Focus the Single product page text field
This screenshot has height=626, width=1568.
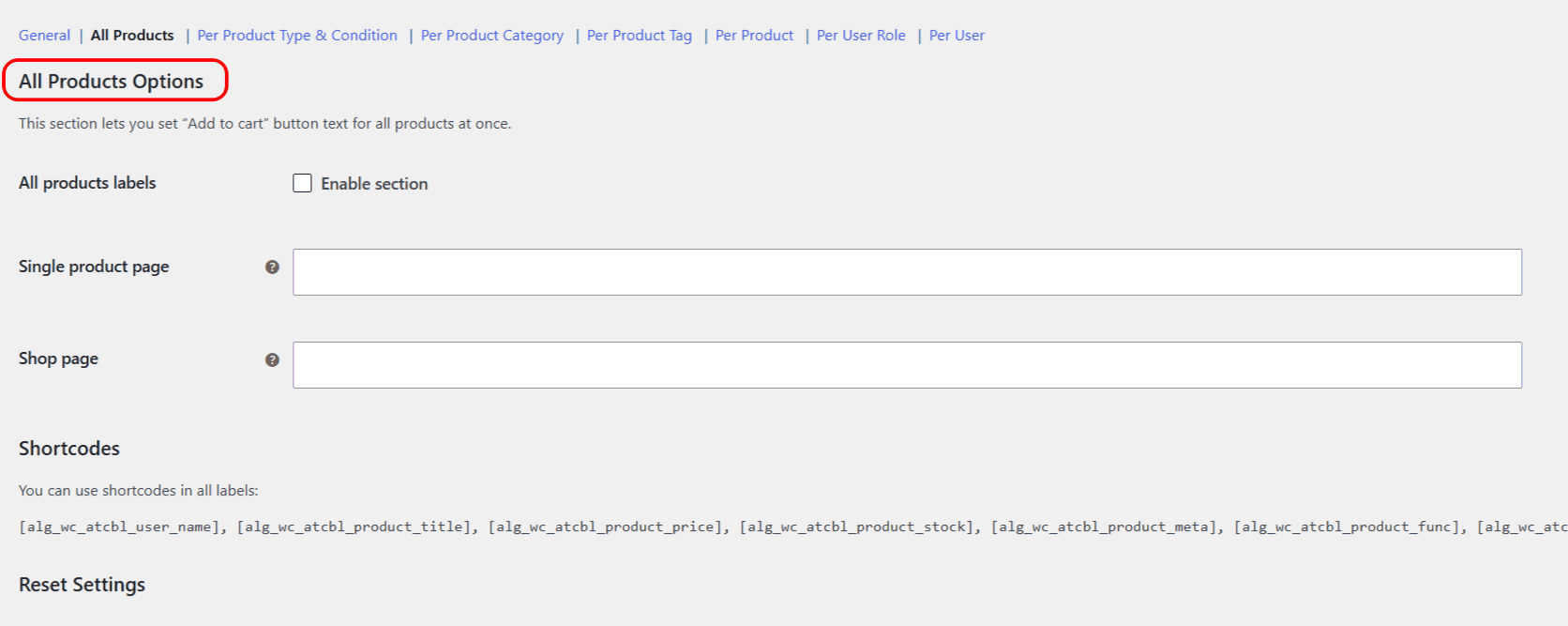(907, 272)
